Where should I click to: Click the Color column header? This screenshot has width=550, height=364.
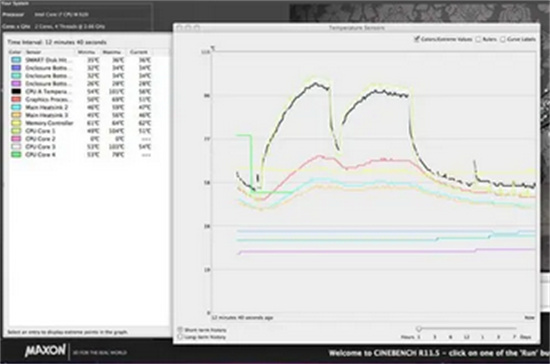pyautogui.click(x=15, y=52)
